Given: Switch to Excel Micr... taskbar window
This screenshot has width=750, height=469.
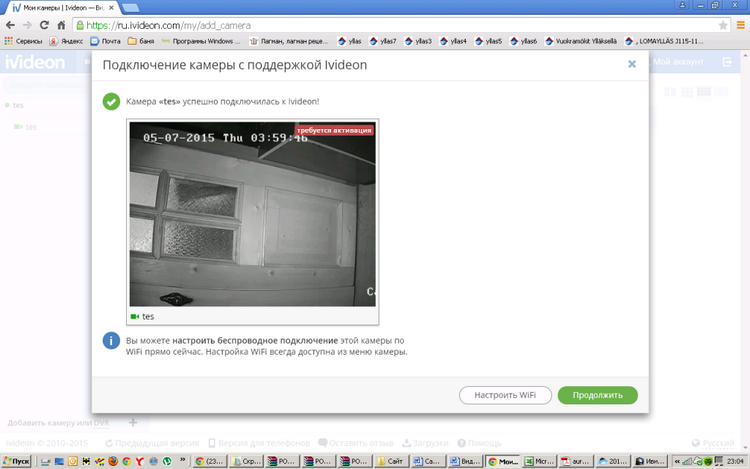Looking at the screenshot, I should coord(540,461).
